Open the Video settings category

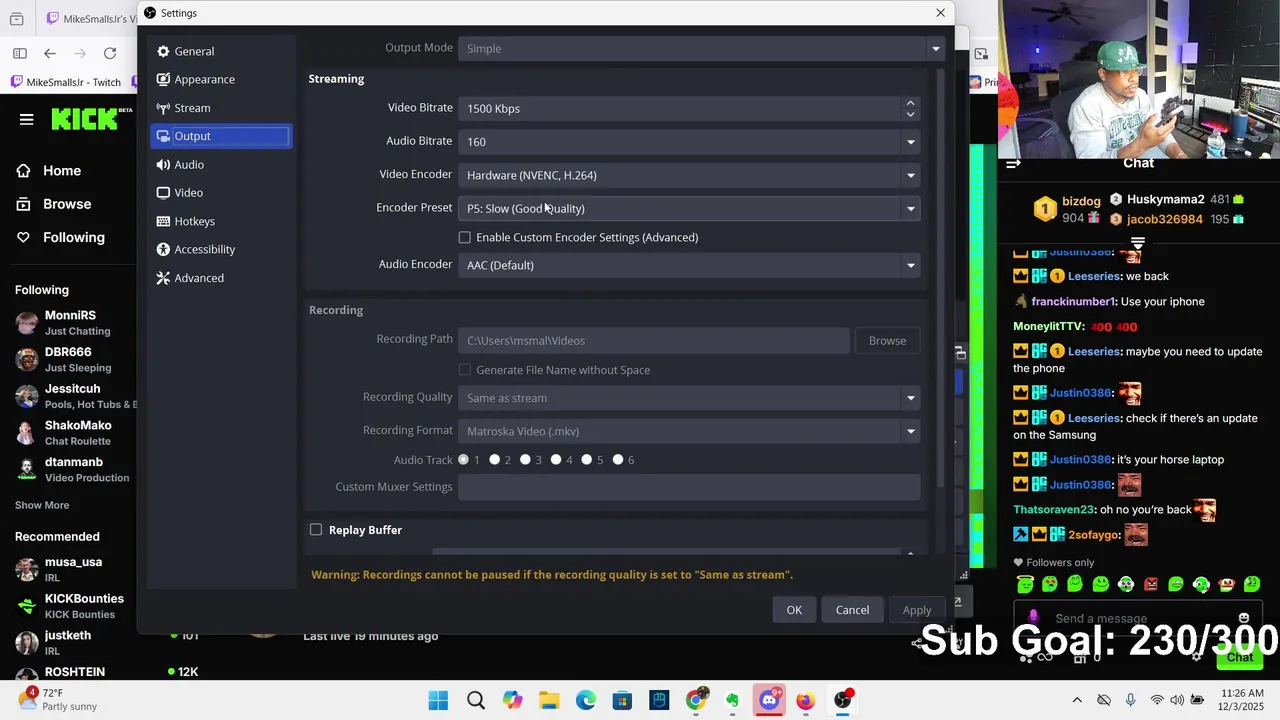(220, 192)
